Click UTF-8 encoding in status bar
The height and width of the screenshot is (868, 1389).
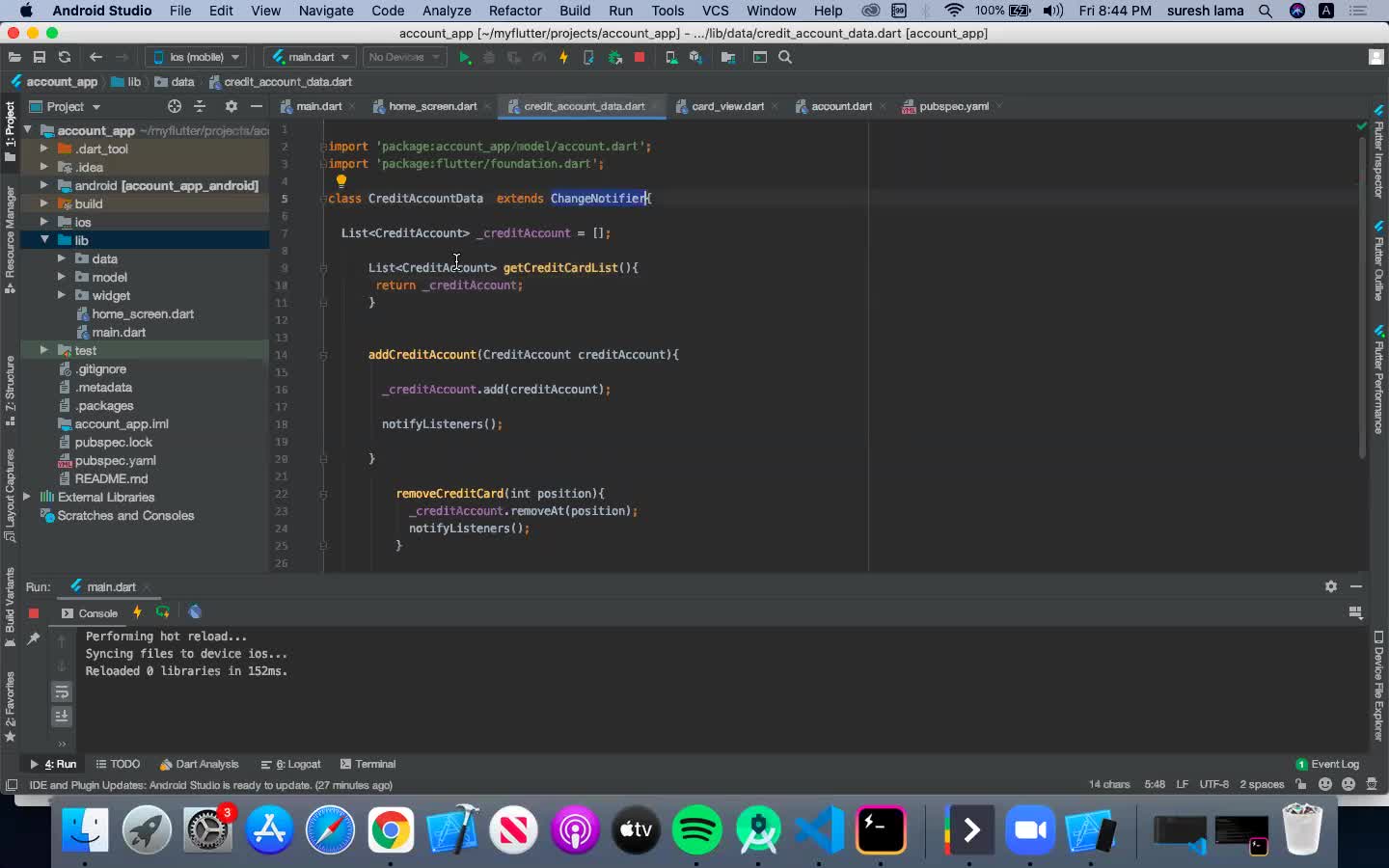(1213, 784)
